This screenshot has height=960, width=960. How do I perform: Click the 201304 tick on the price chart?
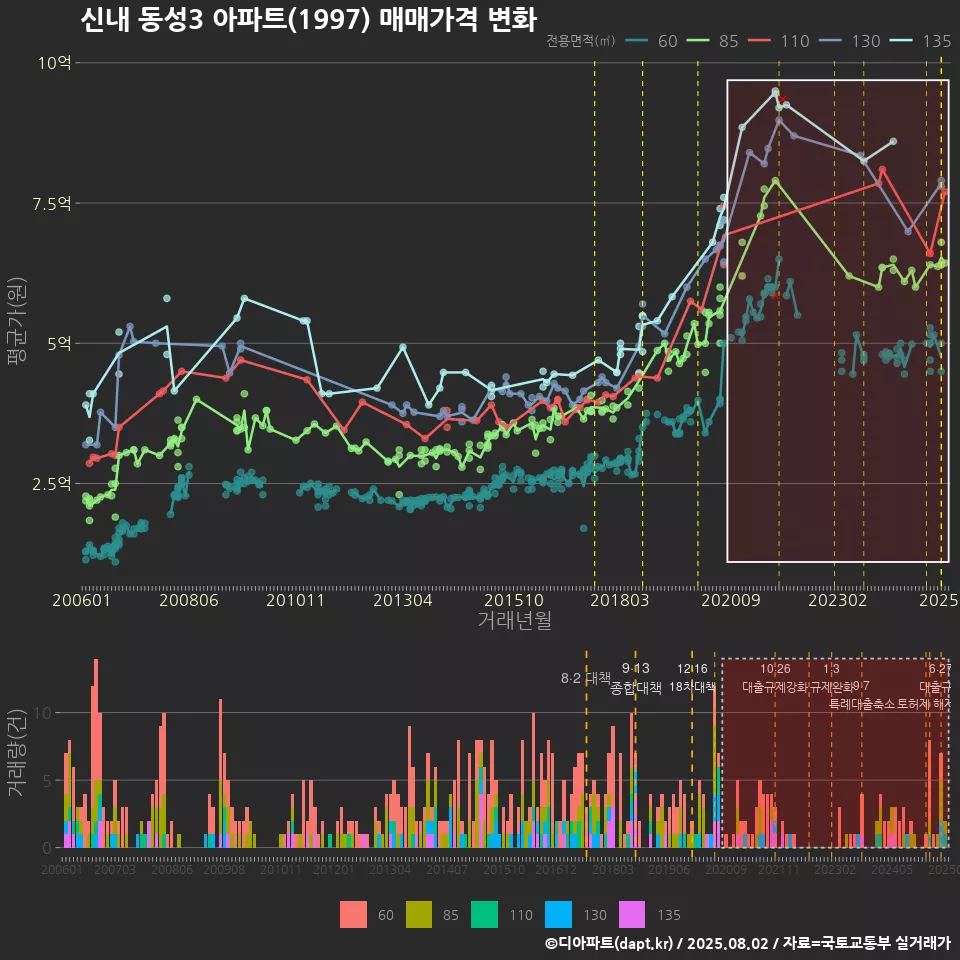pyautogui.click(x=403, y=600)
